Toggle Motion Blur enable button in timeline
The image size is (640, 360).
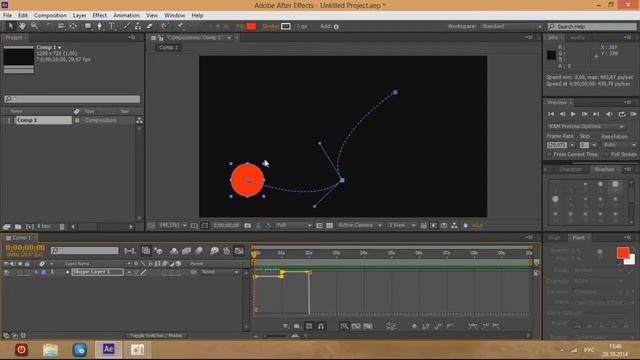pos(198,251)
